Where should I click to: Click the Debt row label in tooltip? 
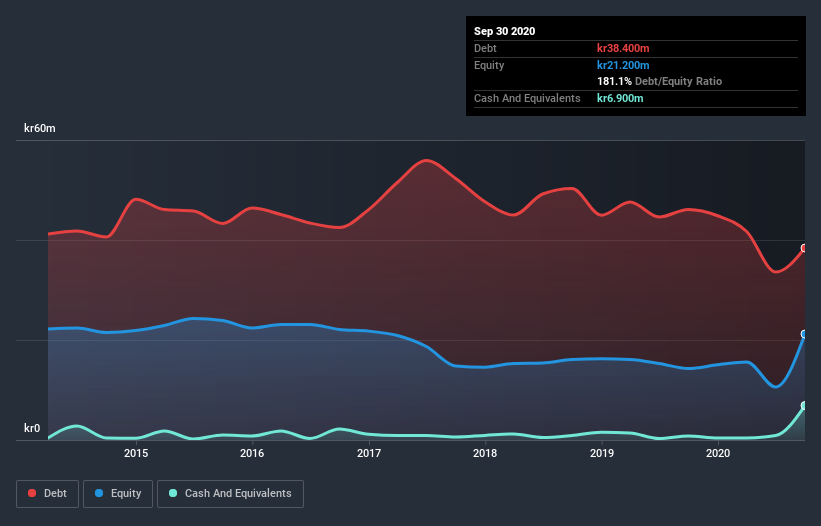(x=485, y=48)
